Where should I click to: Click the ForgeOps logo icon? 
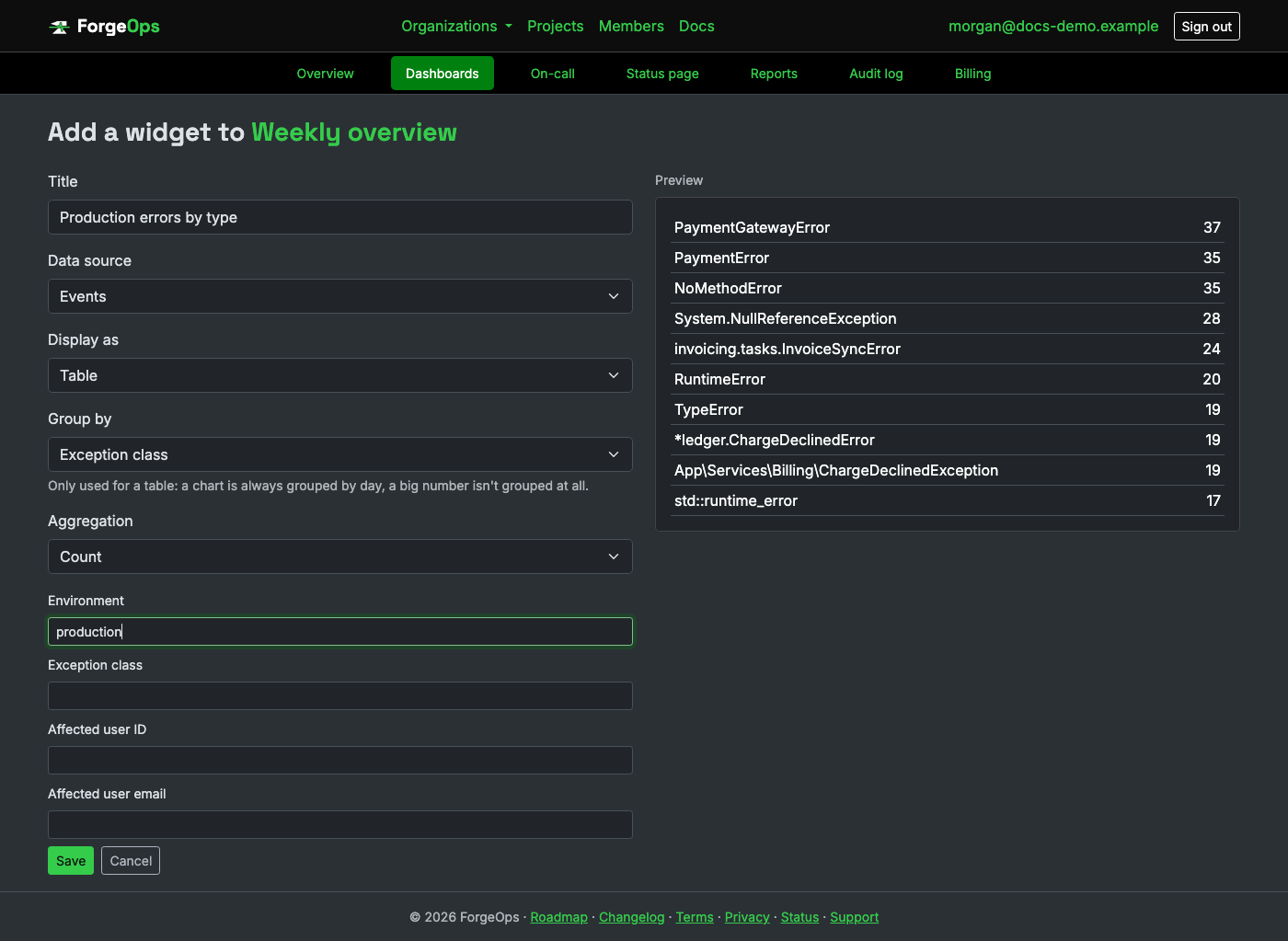click(60, 27)
